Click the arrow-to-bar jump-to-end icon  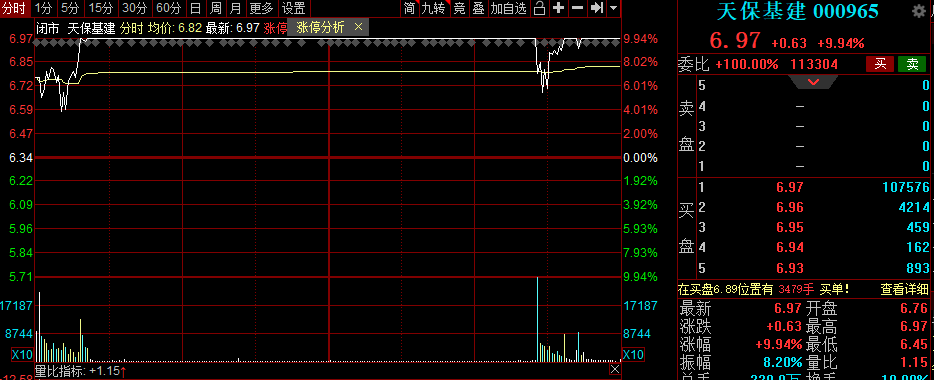tap(596, 8)
